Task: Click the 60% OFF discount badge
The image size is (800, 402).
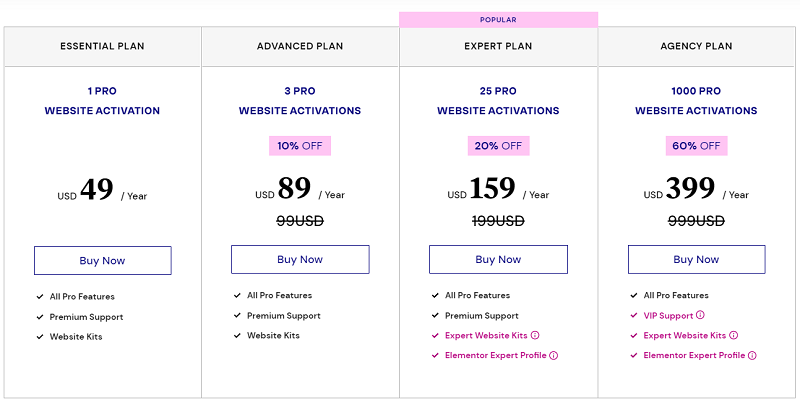Action: 696,146
